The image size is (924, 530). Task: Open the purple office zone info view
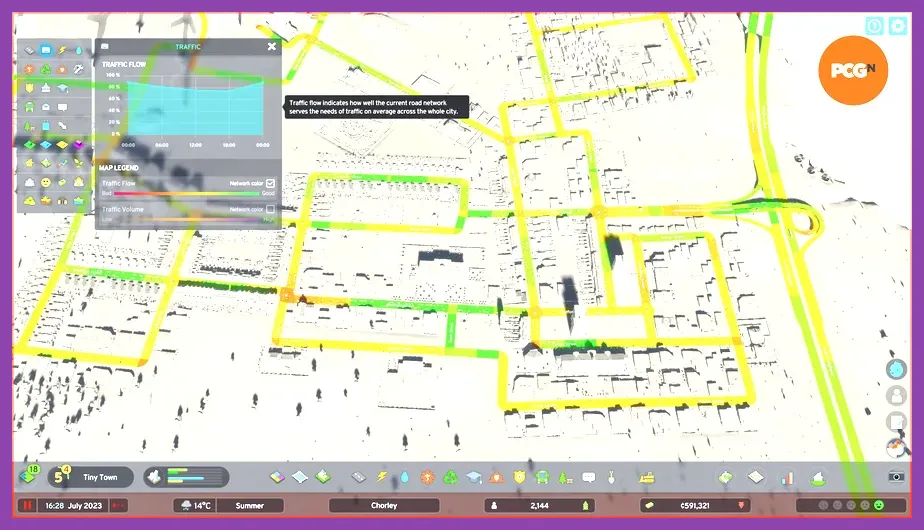pos(78,144)
